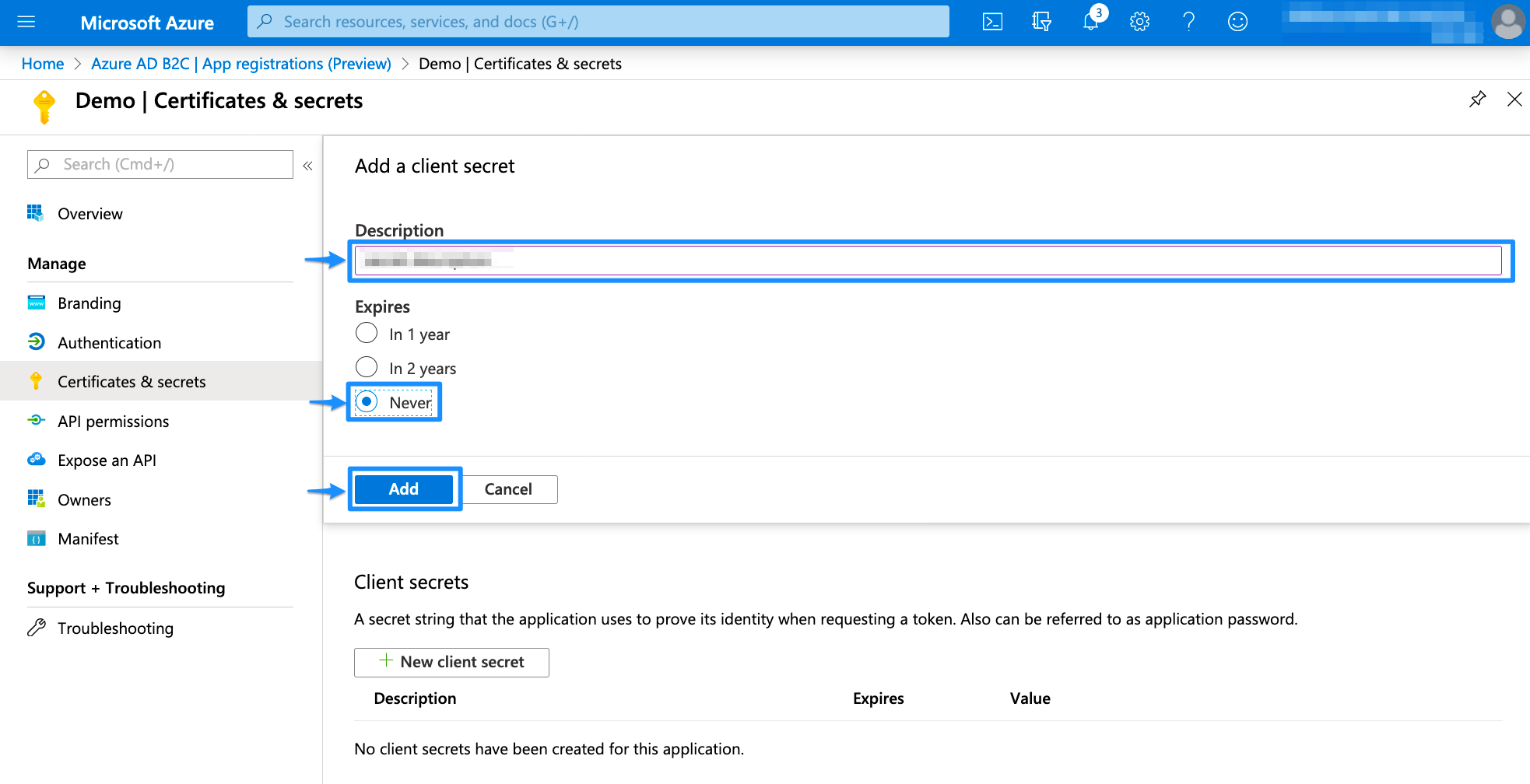
Task: Select the In 1 year expiry option
Action: click(x=367, y=333)
